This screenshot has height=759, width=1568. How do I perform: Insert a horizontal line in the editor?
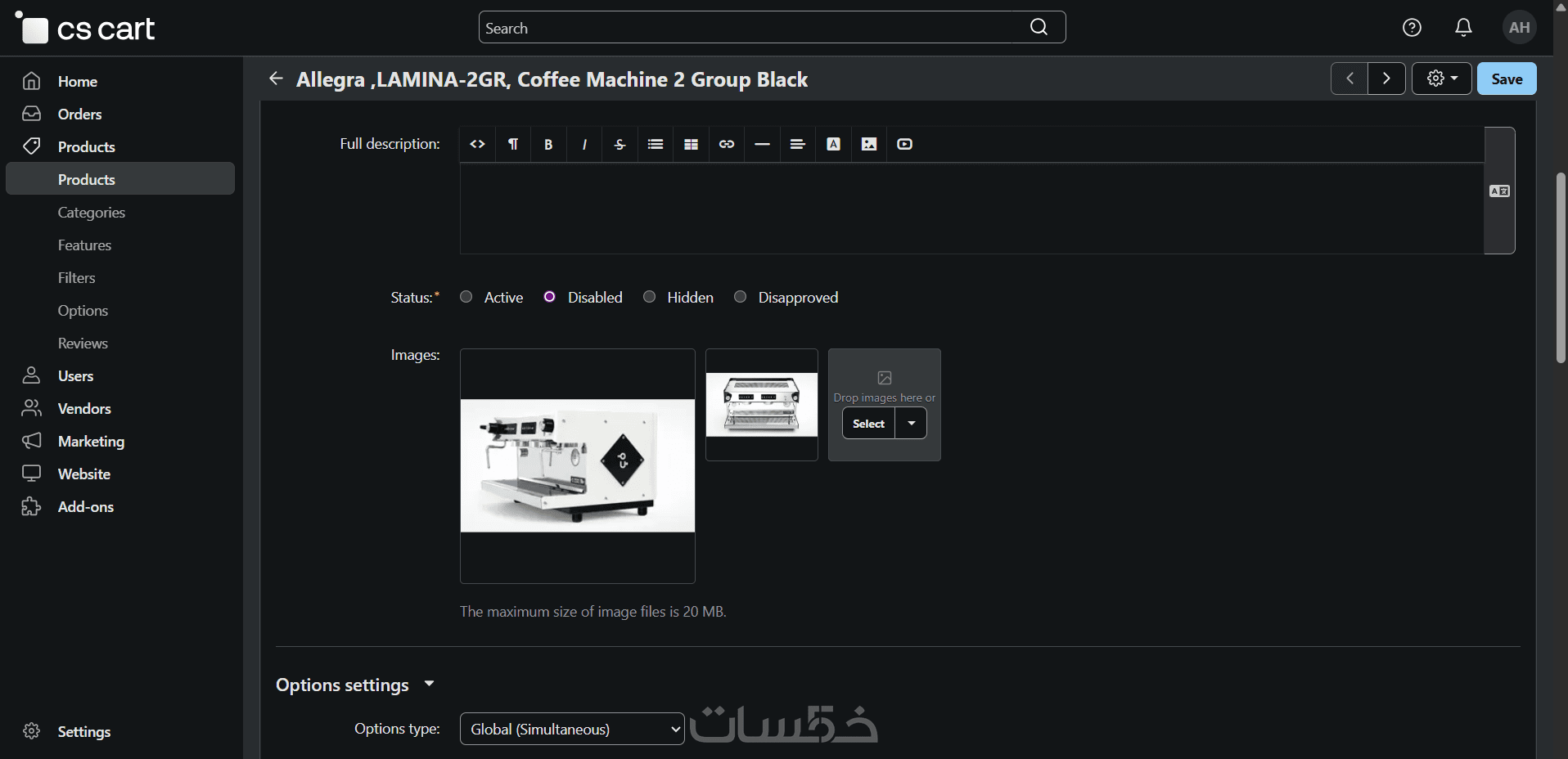[x=762, y=144]
